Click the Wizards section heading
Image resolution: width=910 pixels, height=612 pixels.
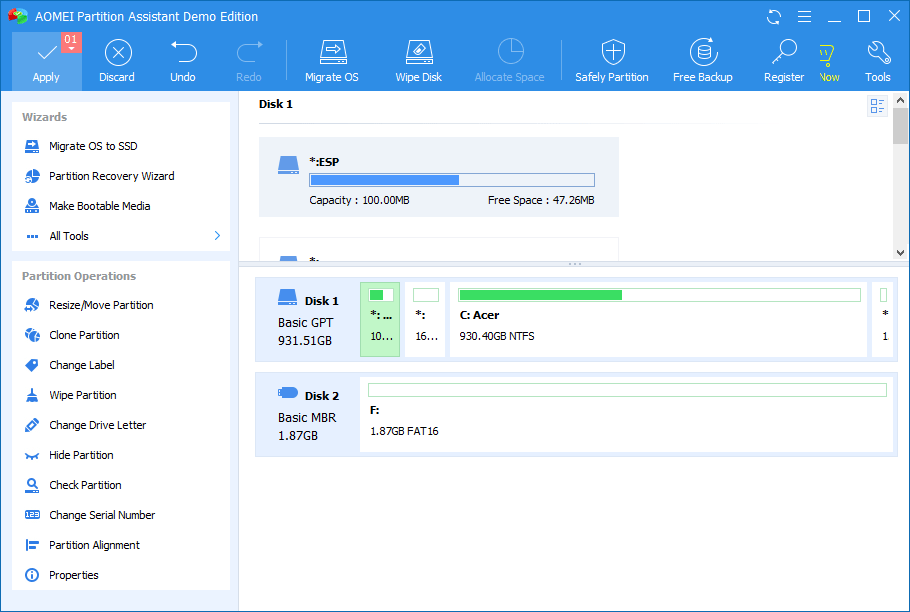[45, 117]
